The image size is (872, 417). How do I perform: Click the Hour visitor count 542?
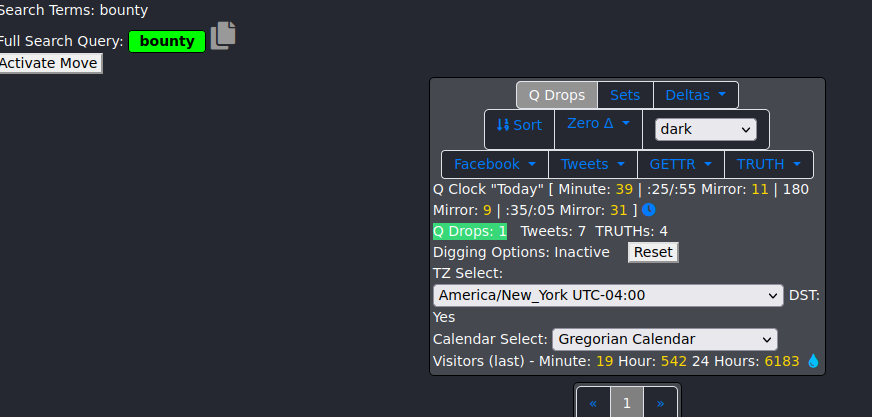[673, 361]
